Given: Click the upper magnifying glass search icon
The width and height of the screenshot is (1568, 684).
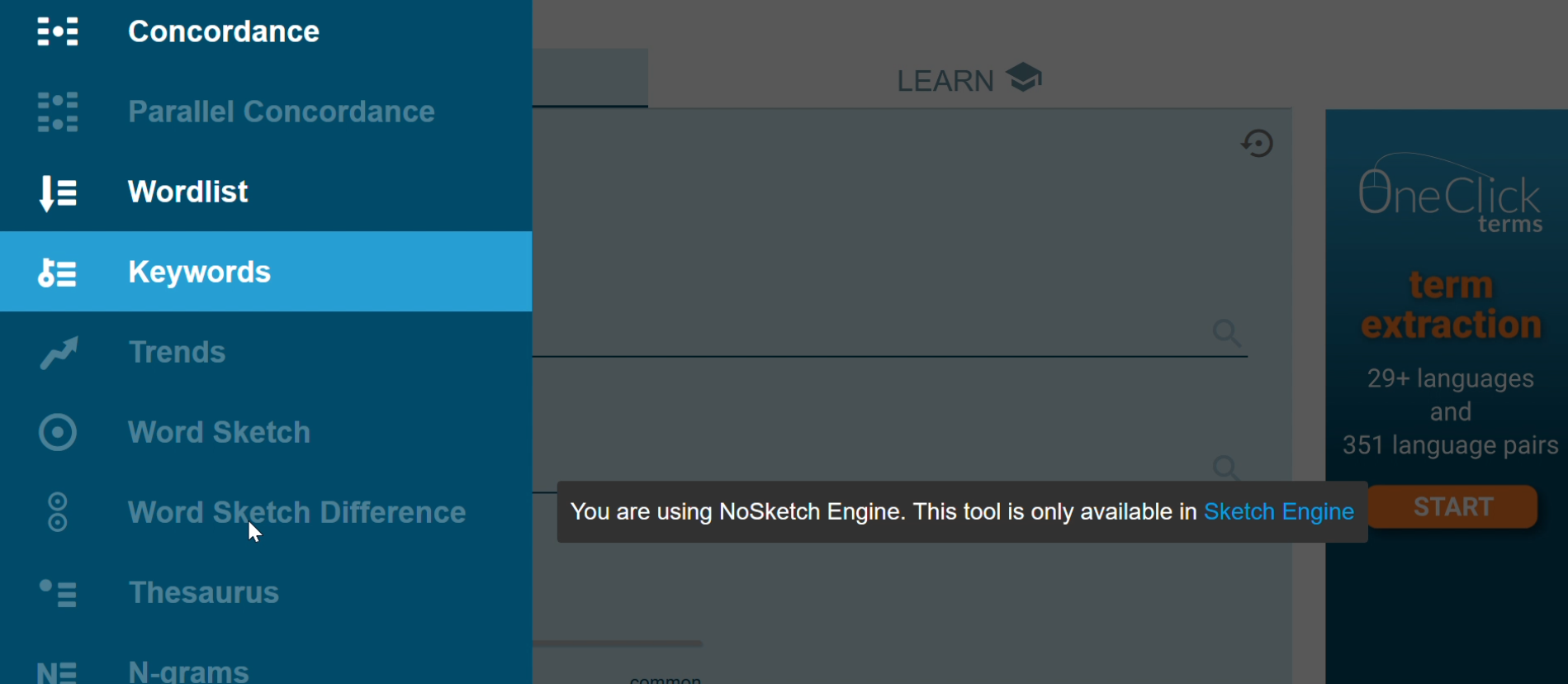Looking at the screenshot, I should coord(1227,333).
